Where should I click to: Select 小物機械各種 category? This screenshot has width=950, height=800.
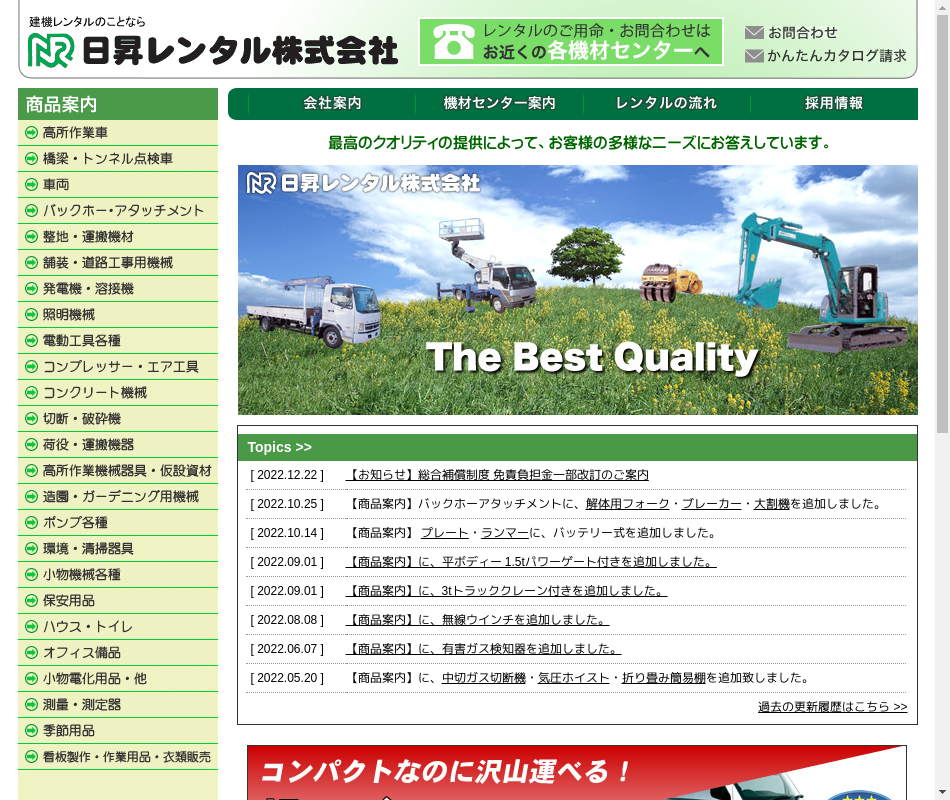(118, 575)
